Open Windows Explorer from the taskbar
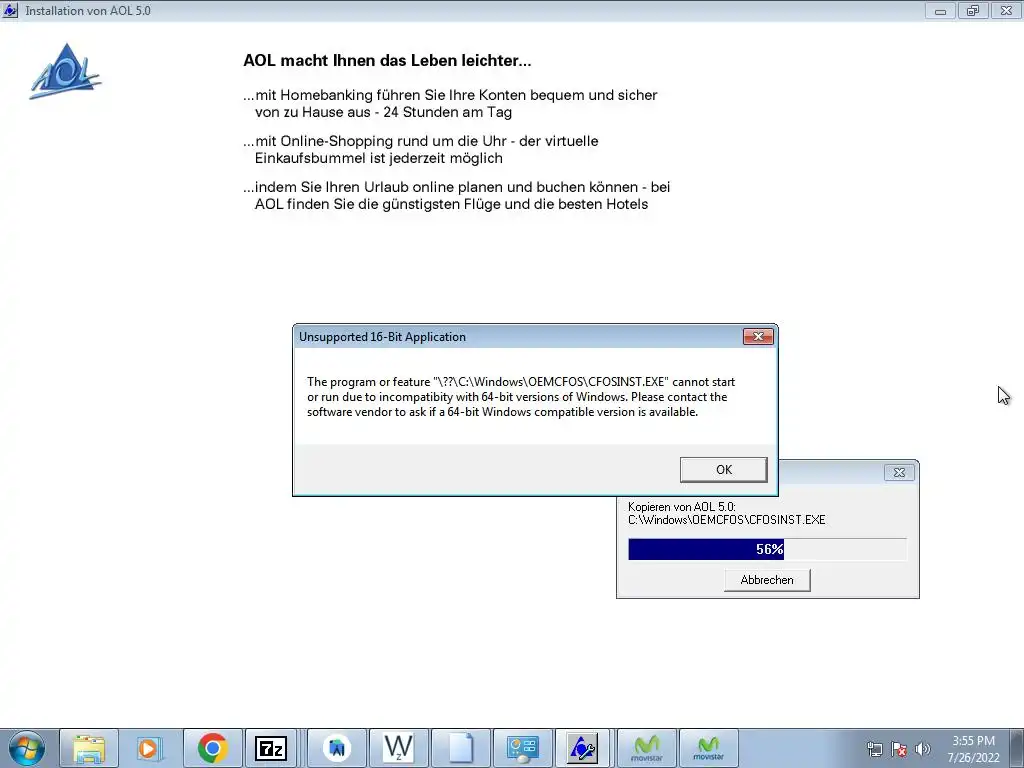Screen dimensions: 1024x768 (x=89, y=748)
